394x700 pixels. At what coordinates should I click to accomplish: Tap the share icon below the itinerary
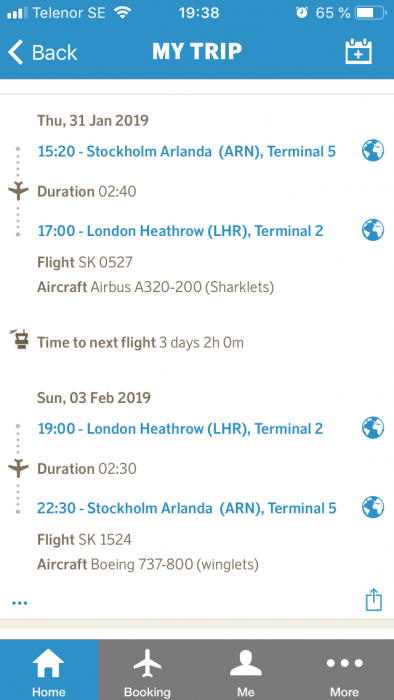click(x=373, y=600)
